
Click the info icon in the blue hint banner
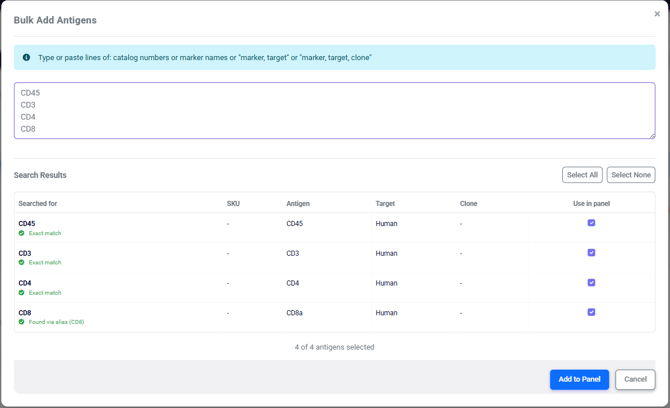26,57
